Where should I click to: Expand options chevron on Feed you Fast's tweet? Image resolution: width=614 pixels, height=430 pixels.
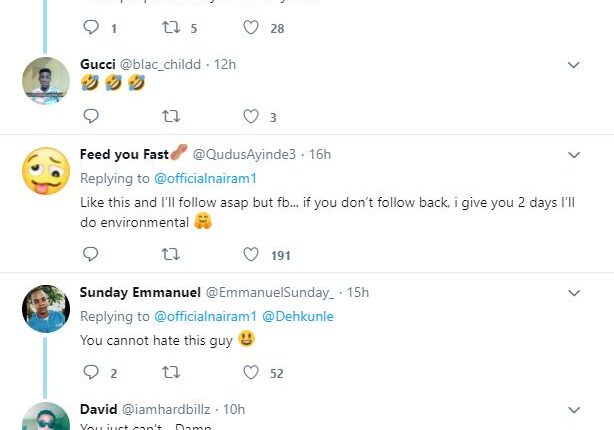574,155
